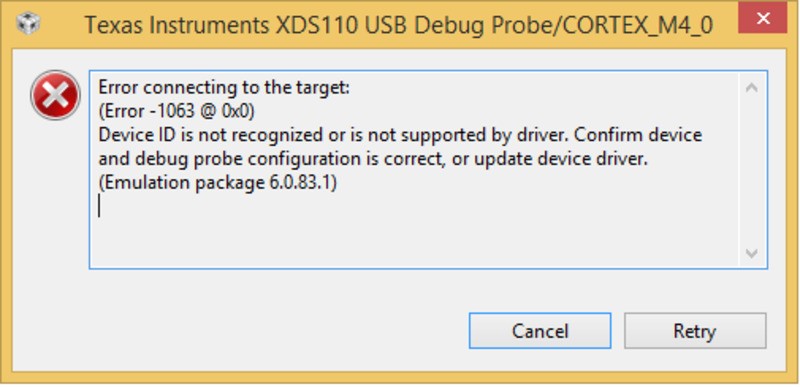Click the Retry button
Image resolution: width=800 pixels, height=387 pixels.
click(694, 331)
